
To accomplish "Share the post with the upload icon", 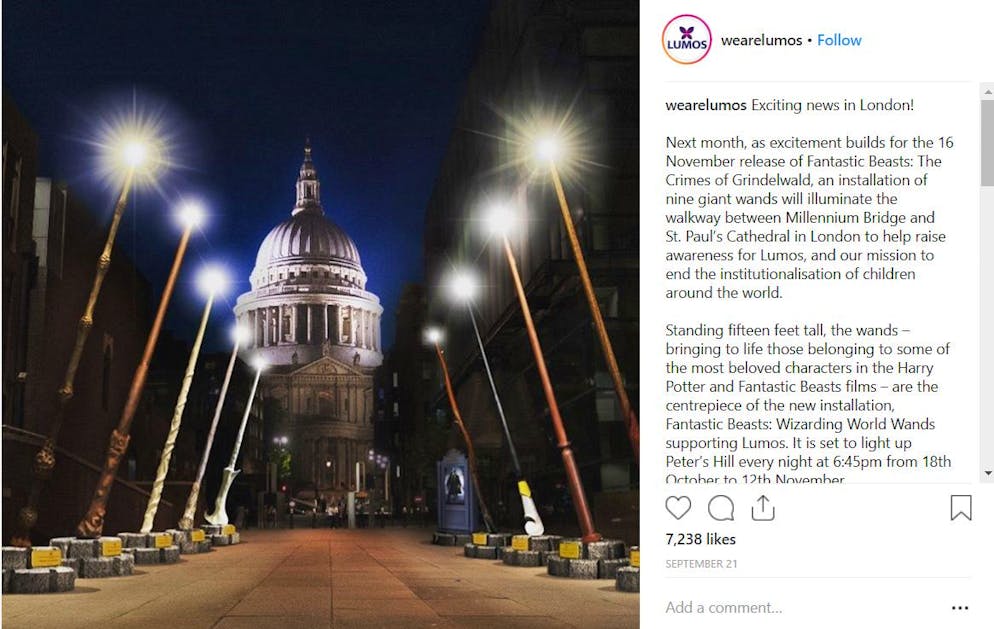I will click(763, 508).
